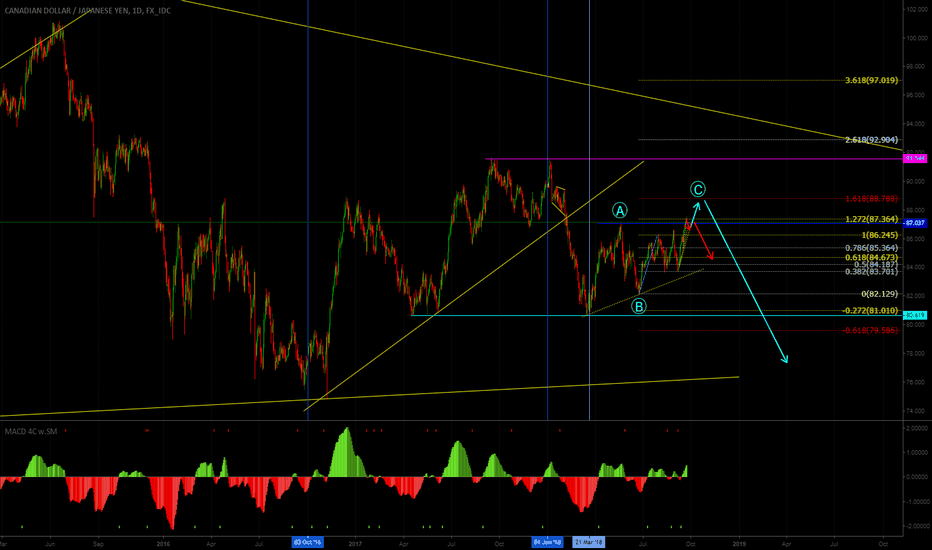Viewport: 932px width, 550px height.
Task: Click the 96.000 price axis label
Action: click(x=917, y=95)
